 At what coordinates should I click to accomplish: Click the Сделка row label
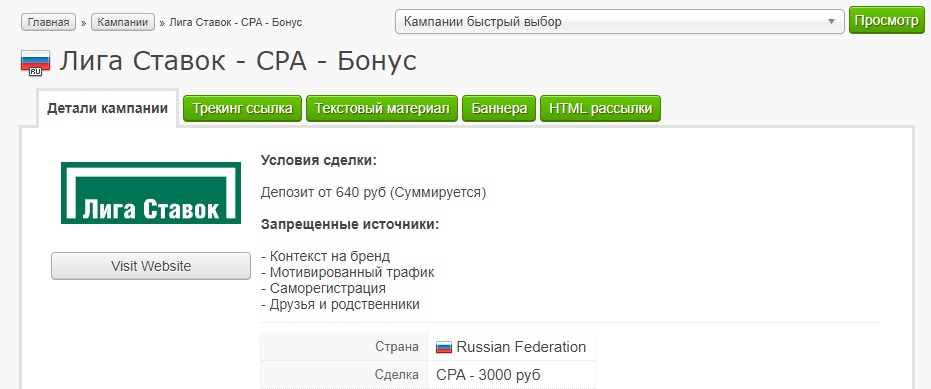397,375
